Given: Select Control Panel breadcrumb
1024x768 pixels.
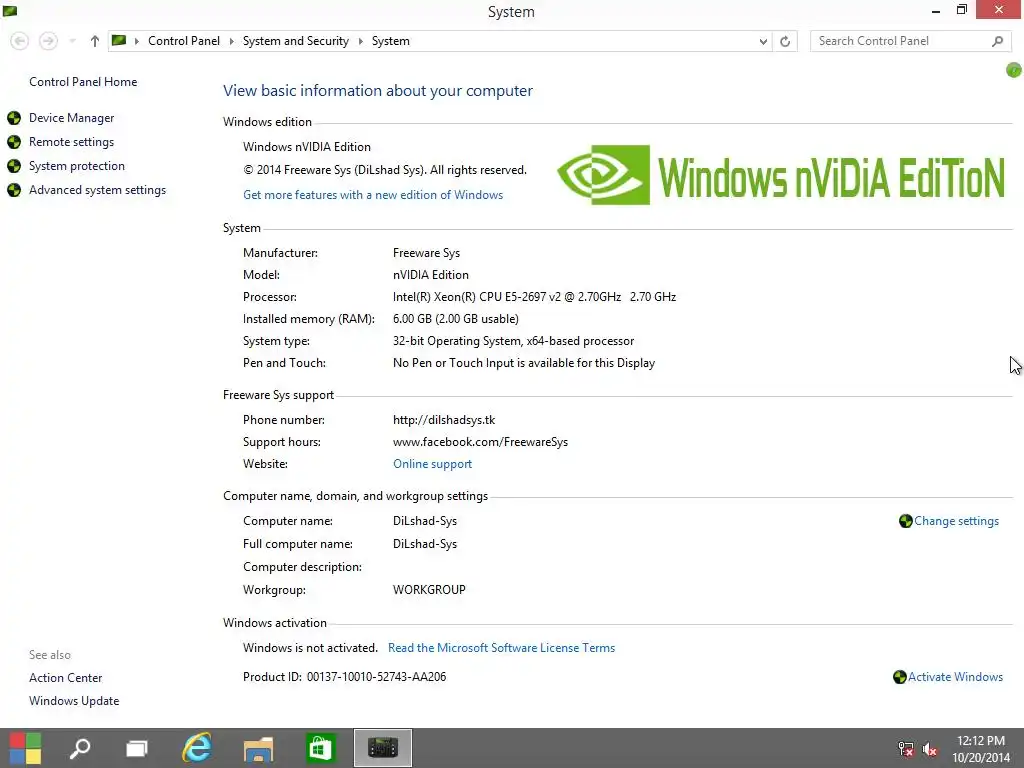Looking at the screenshot, I should pyautogui.click(x=184, y=40).
